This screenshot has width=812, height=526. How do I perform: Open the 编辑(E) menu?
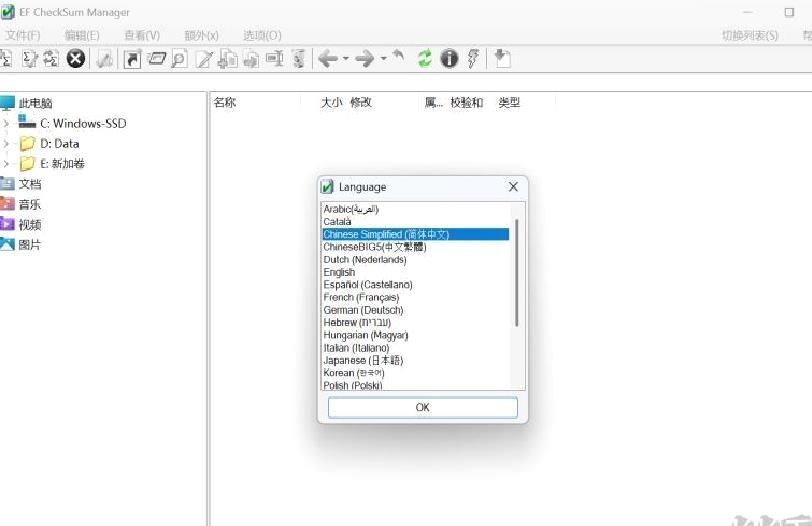coord(82,35)
